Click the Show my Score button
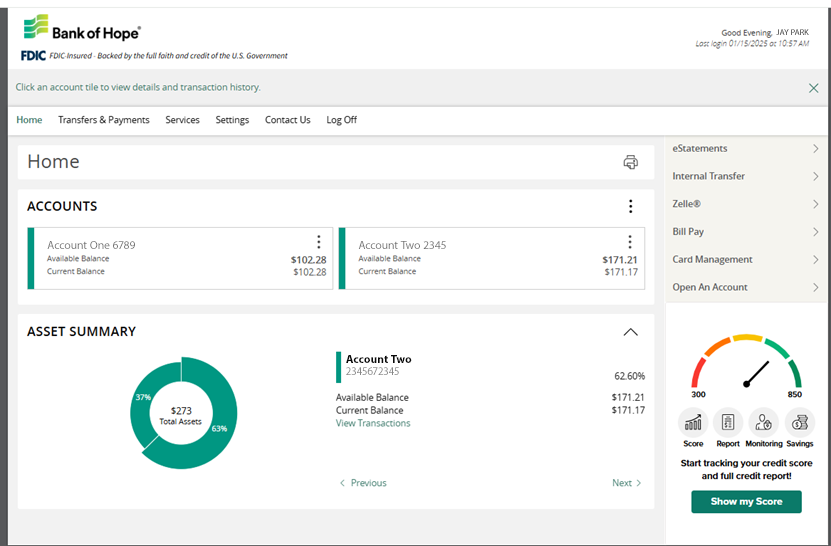 746,502
